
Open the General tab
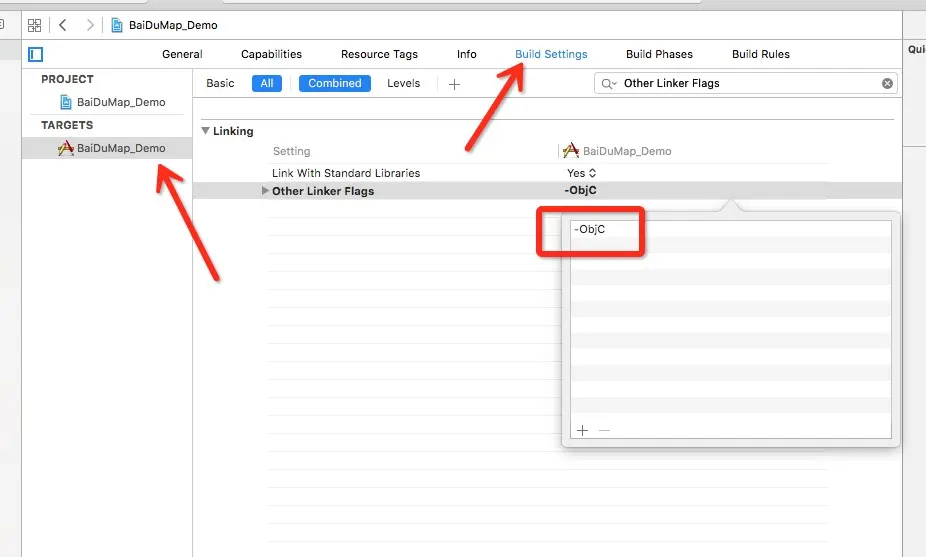pyautogui.click(x=182, y=54)
